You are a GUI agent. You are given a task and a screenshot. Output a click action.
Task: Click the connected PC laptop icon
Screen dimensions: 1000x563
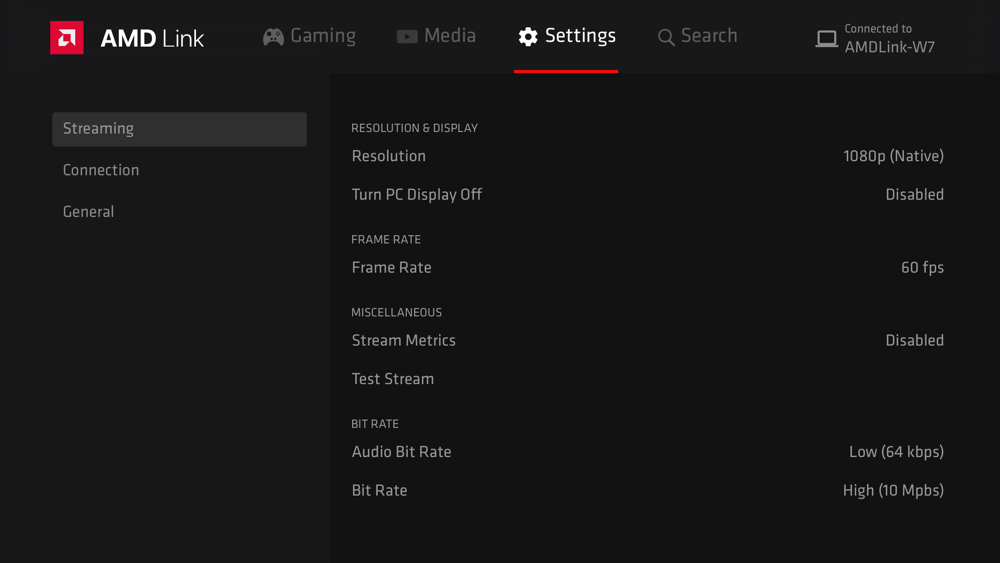(x=826, y=39)
